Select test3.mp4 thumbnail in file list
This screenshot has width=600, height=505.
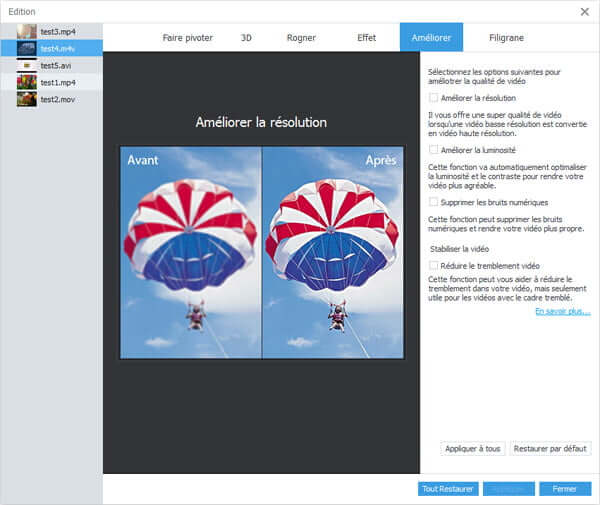(26, 31)
